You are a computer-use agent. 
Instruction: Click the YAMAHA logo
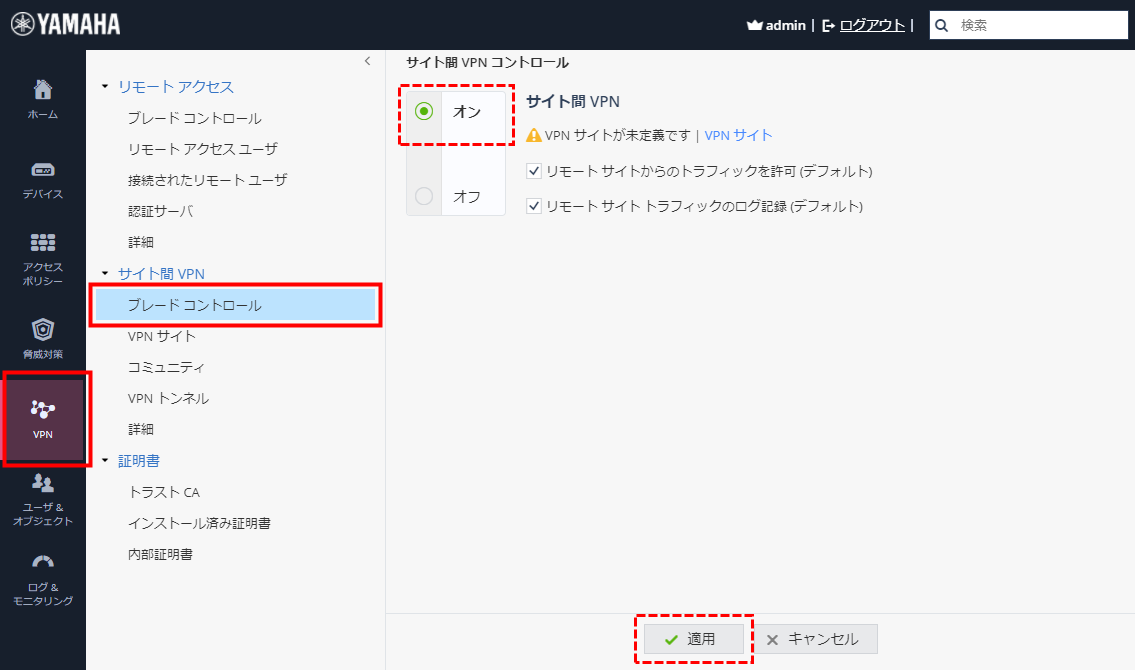pos(64,22)
